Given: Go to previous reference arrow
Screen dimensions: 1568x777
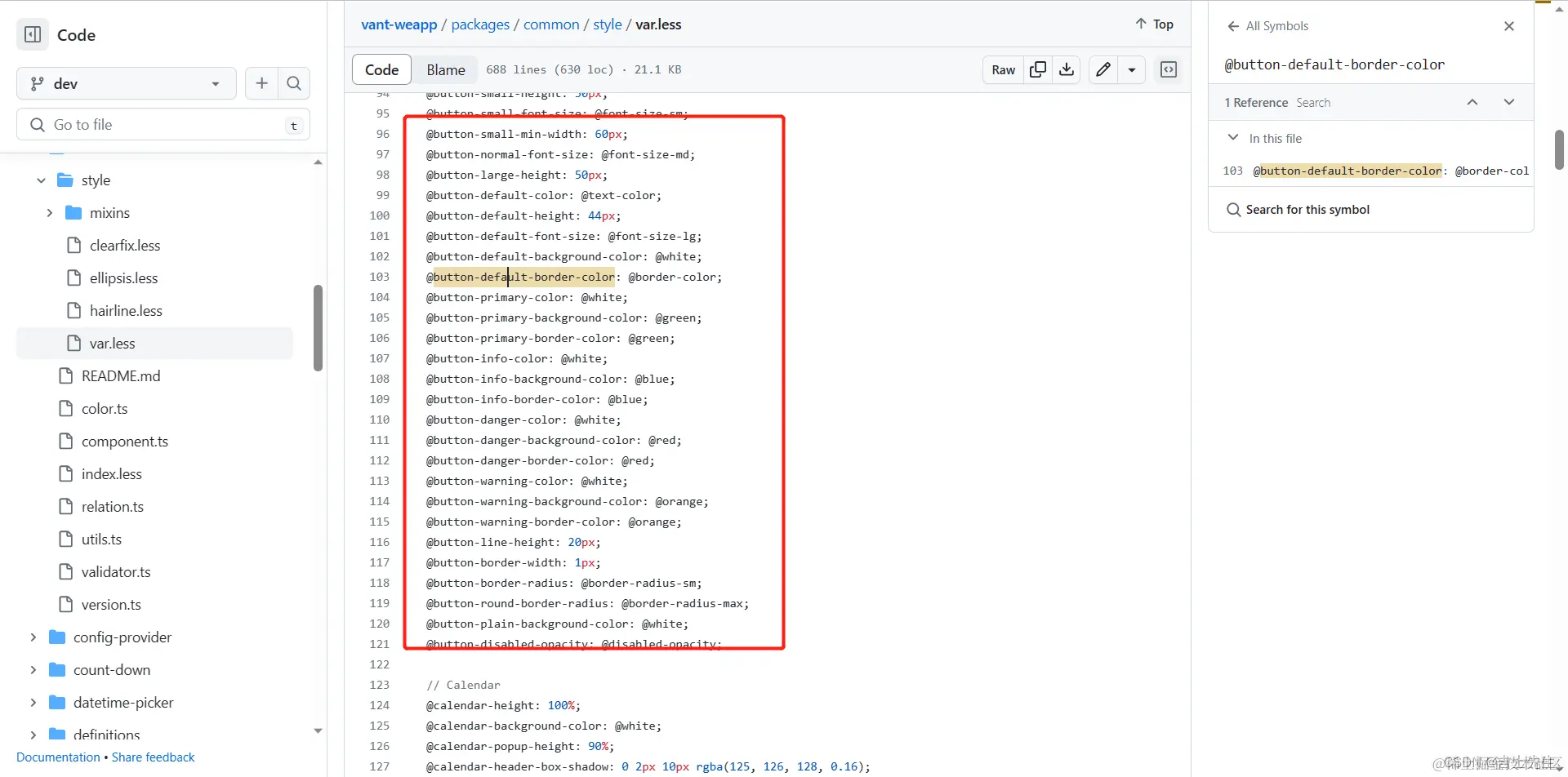Looking at the screenshot, I should (1472, 102).
